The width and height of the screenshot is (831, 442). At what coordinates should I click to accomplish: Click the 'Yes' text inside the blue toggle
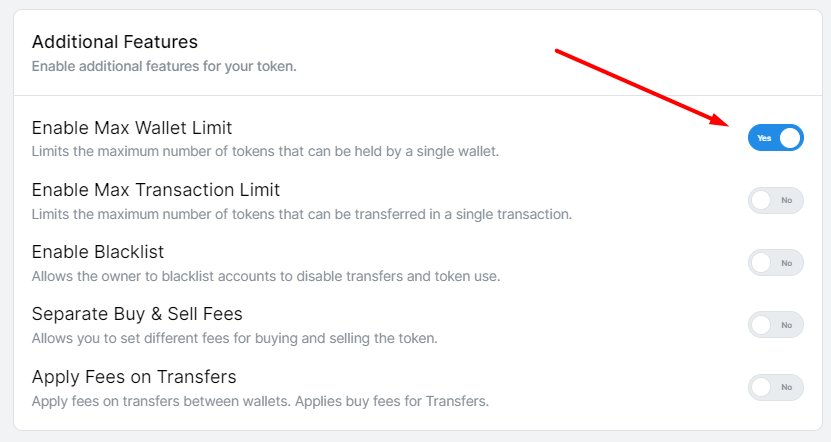(764, 138)
